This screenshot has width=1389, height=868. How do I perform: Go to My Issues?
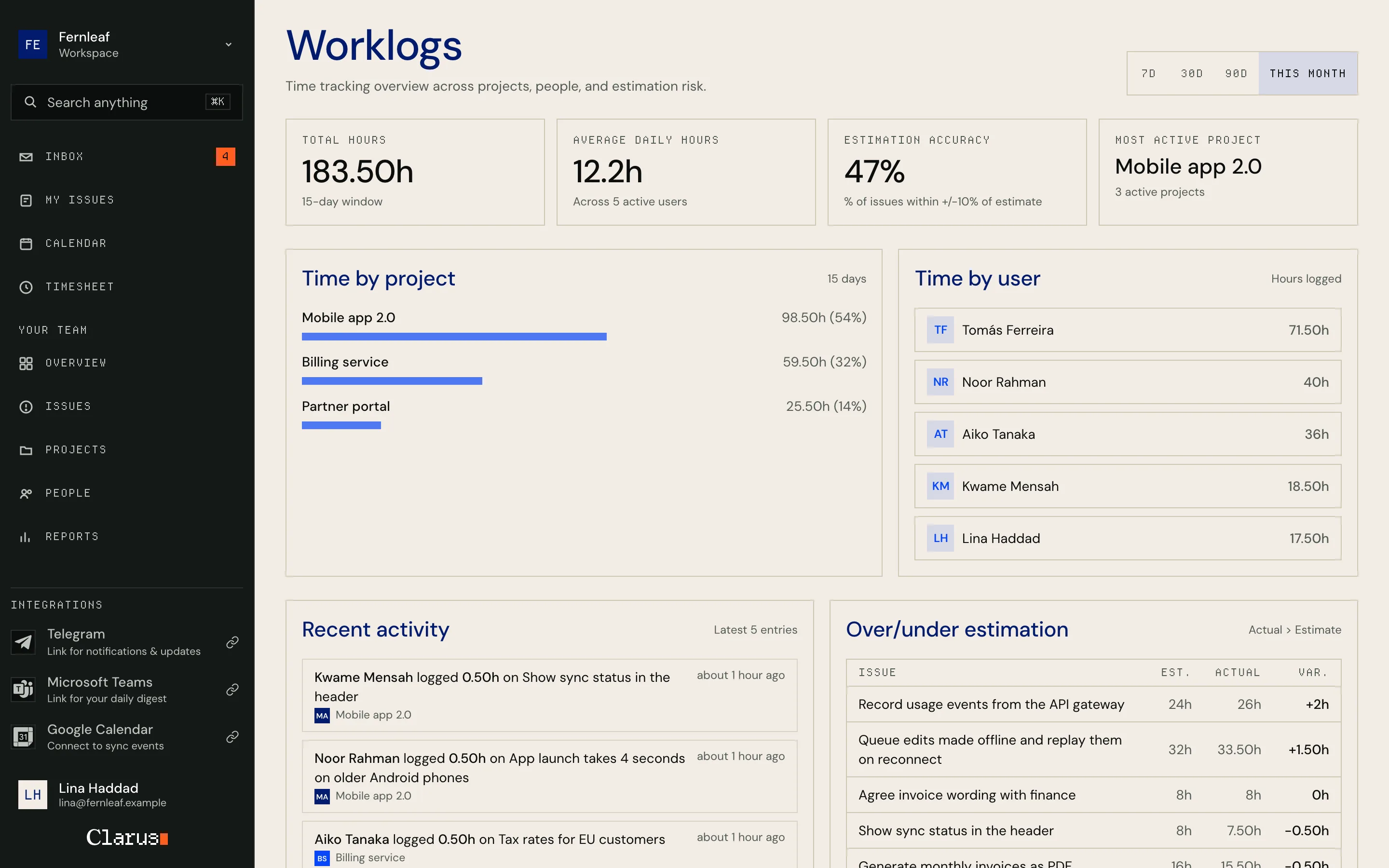click(127, 200)
